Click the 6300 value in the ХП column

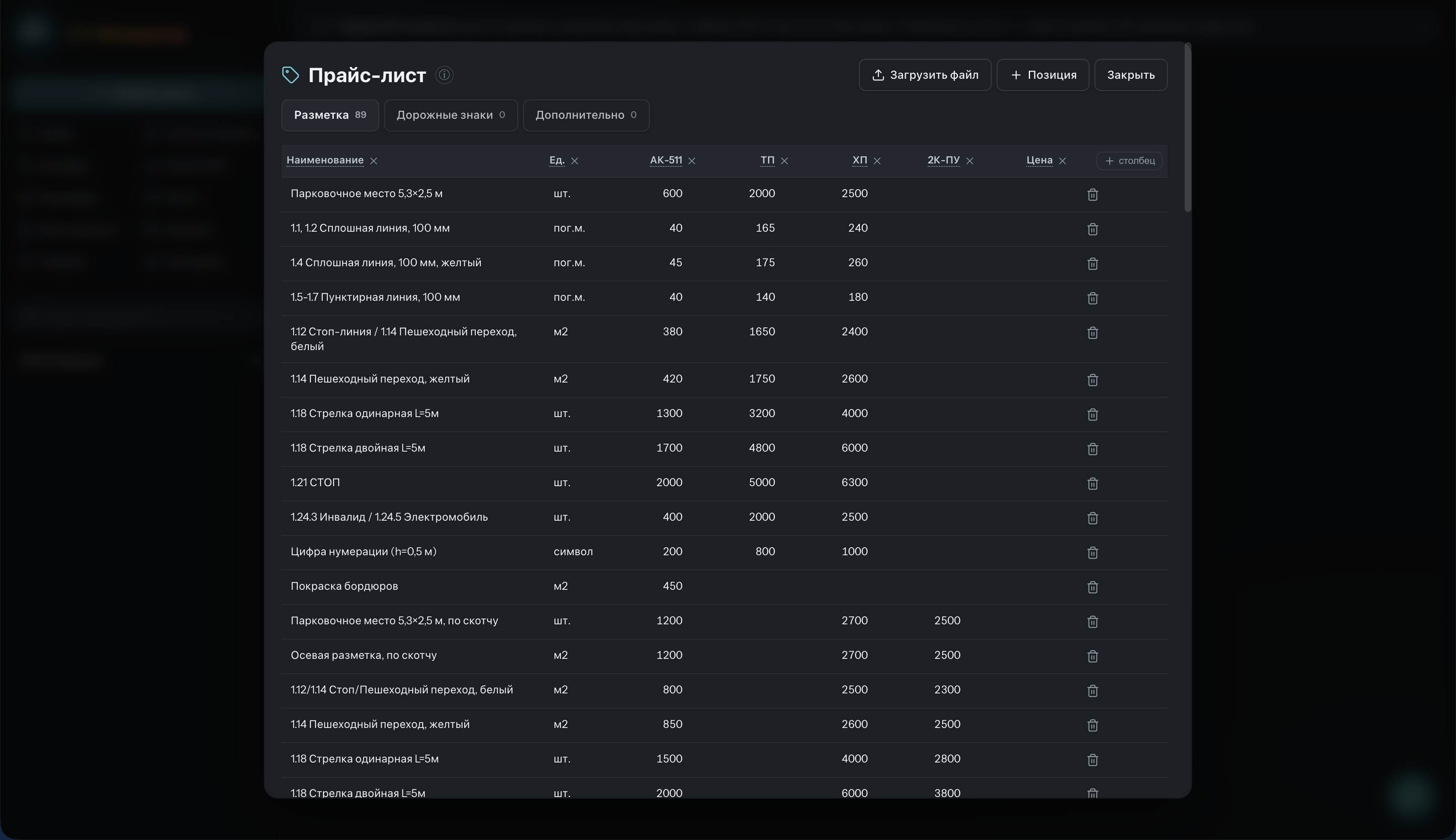click(x=854, y=482)
